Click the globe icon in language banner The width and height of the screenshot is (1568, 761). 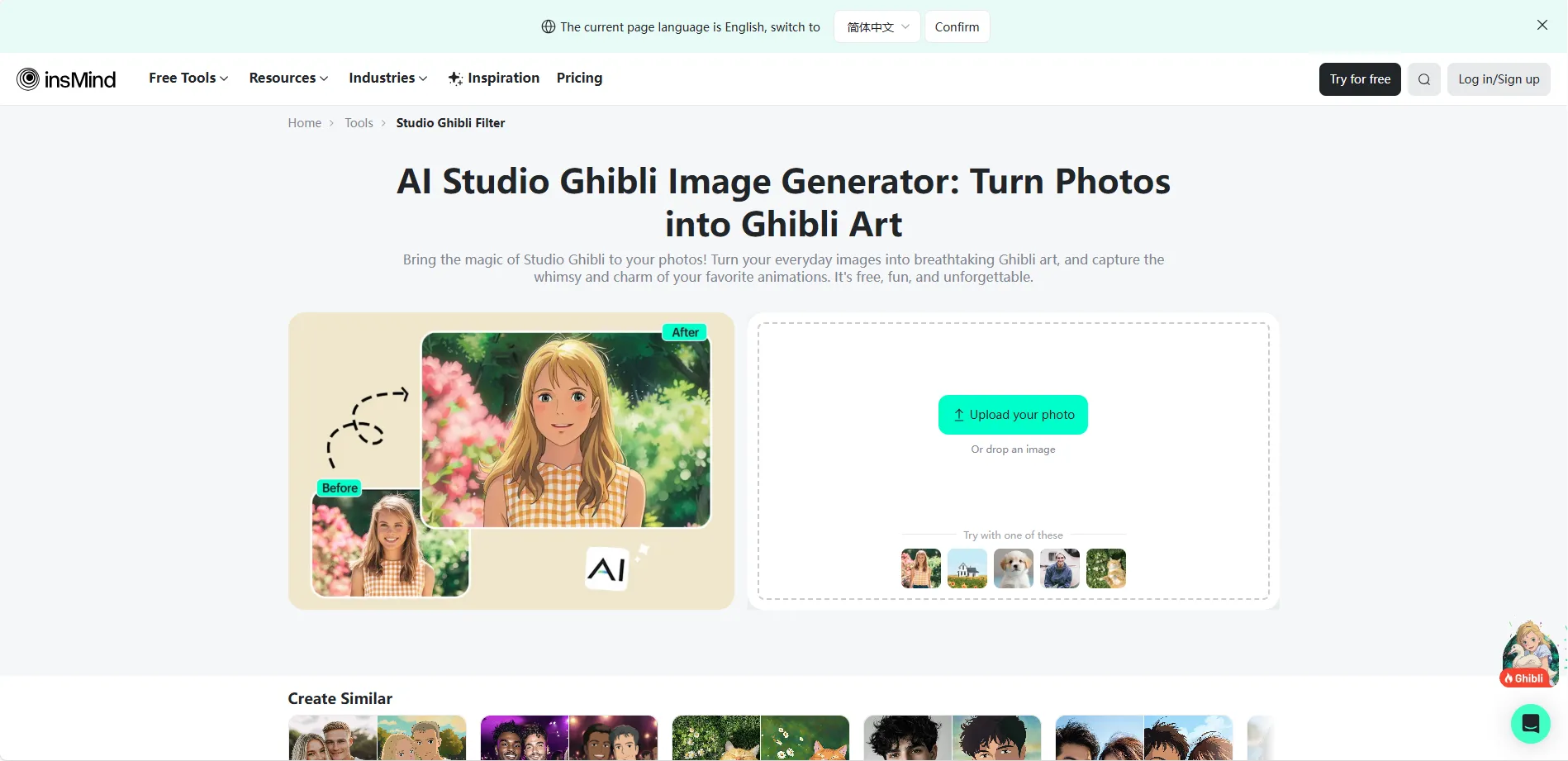pyautogui.click(x=549, y=26)
